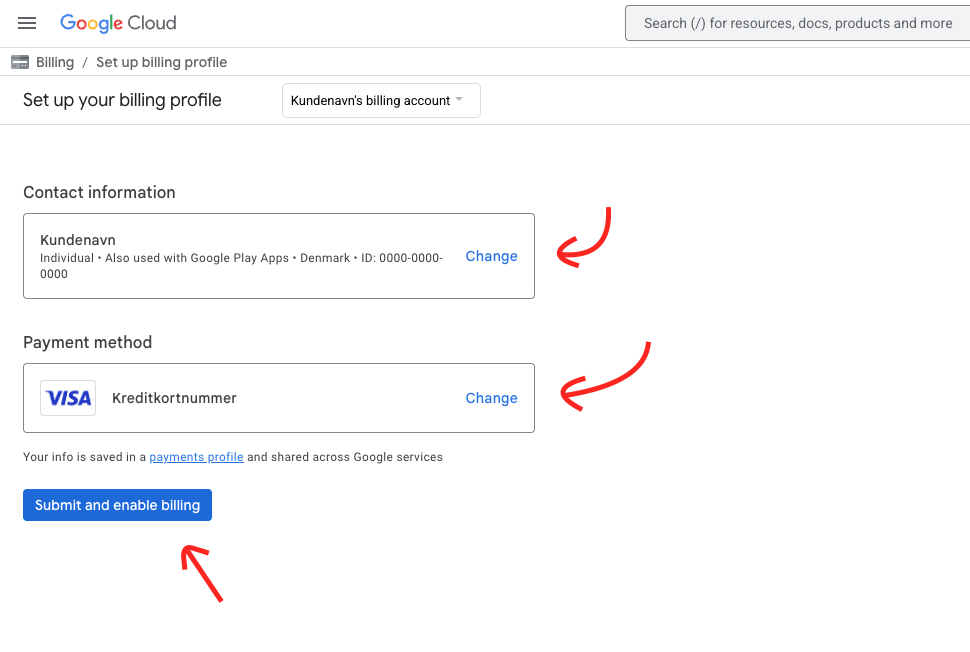Image resolution: width=970 pixels, height=652 pixels.
Task: Click the Kreditkortnummer card label
Action: coord(174,398)
